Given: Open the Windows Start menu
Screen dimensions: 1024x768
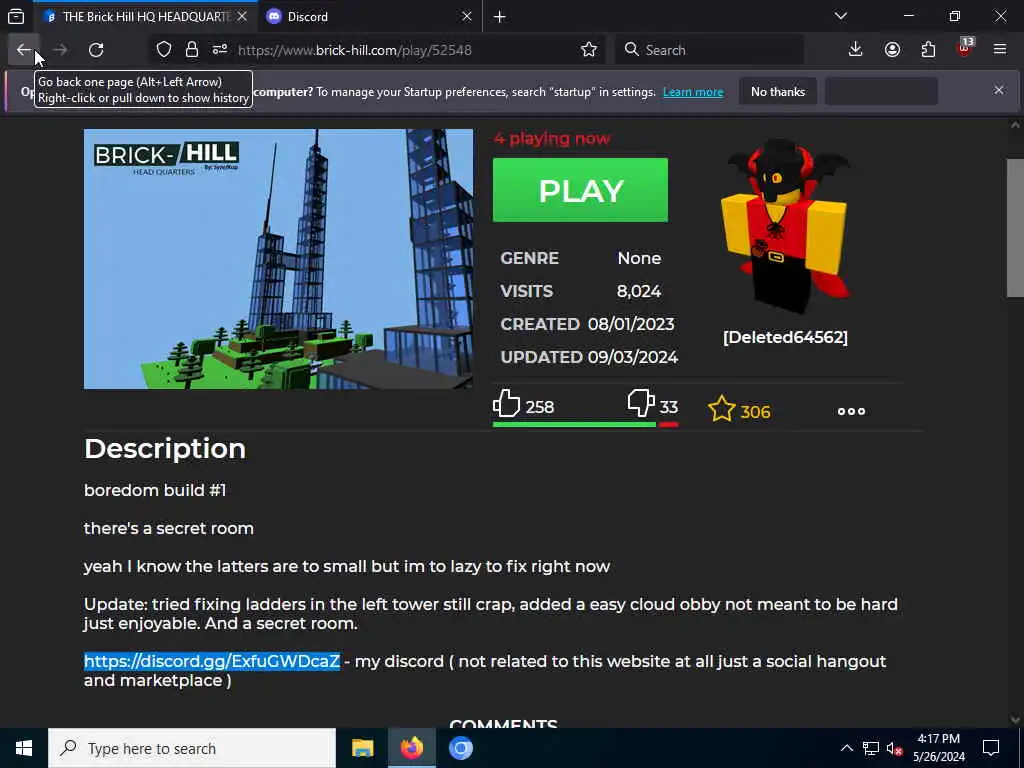Looking at the screenshot, I should point(24,748).
